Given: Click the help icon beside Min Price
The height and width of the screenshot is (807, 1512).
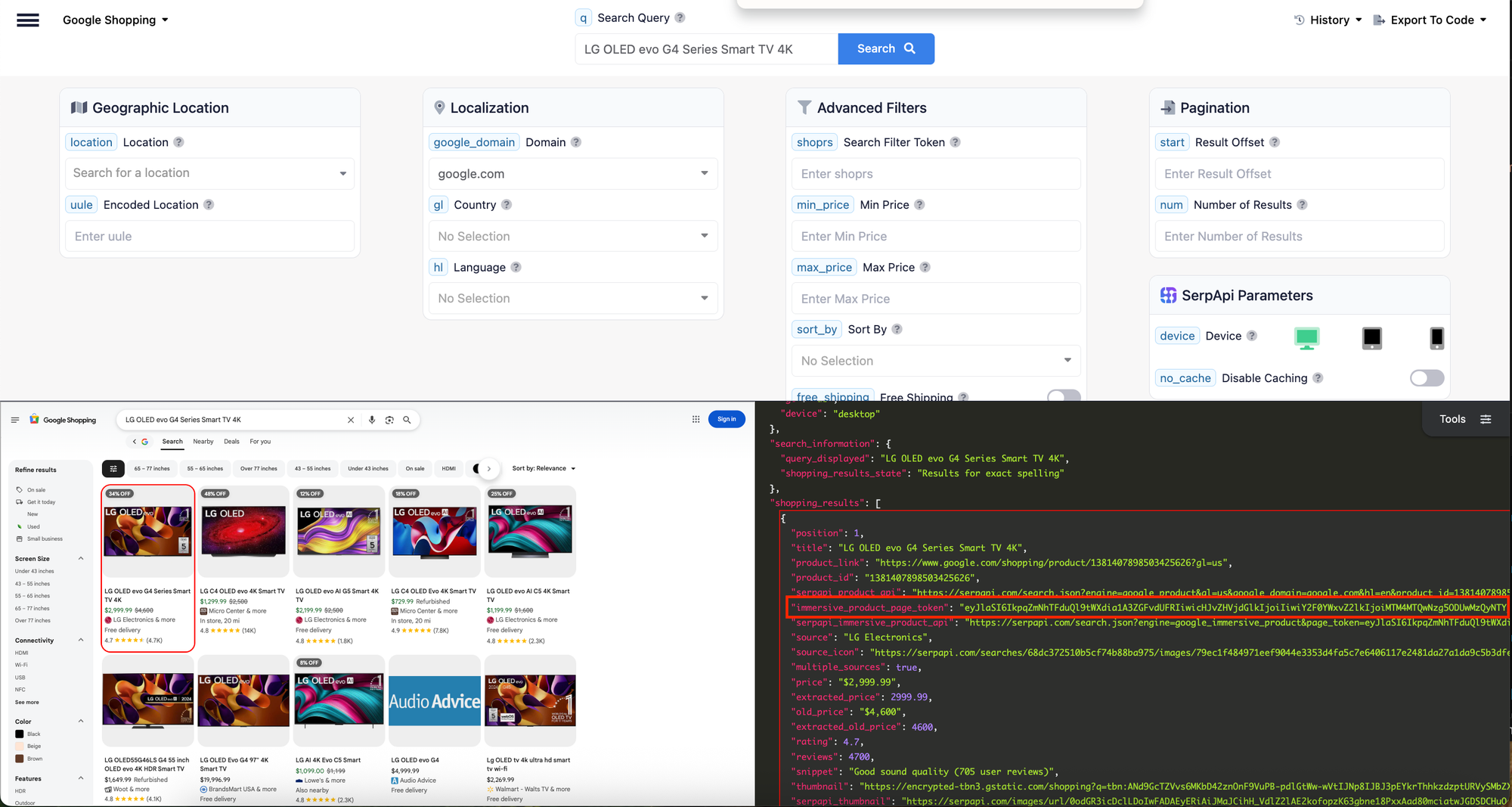Looking at the screenshot, I should coord(919,205).
